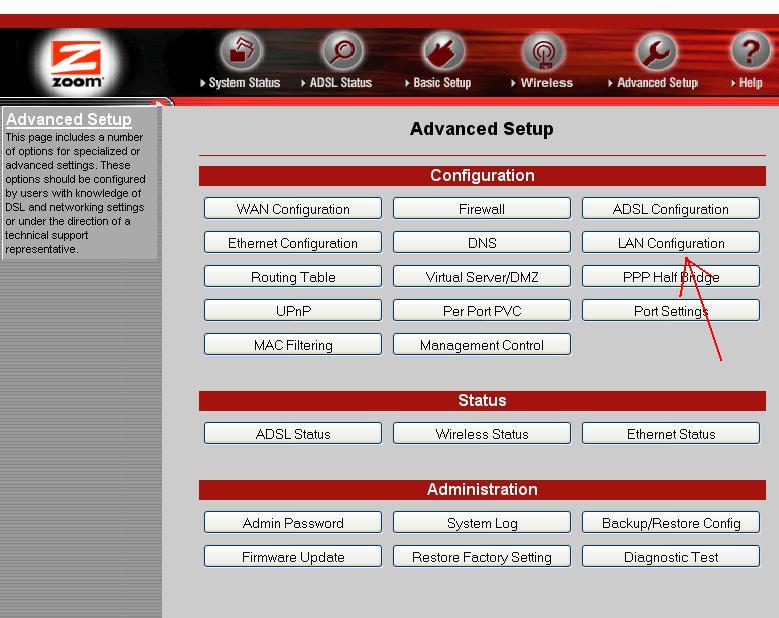Run the Diagnostic Test button

click(x=671, y=557)
